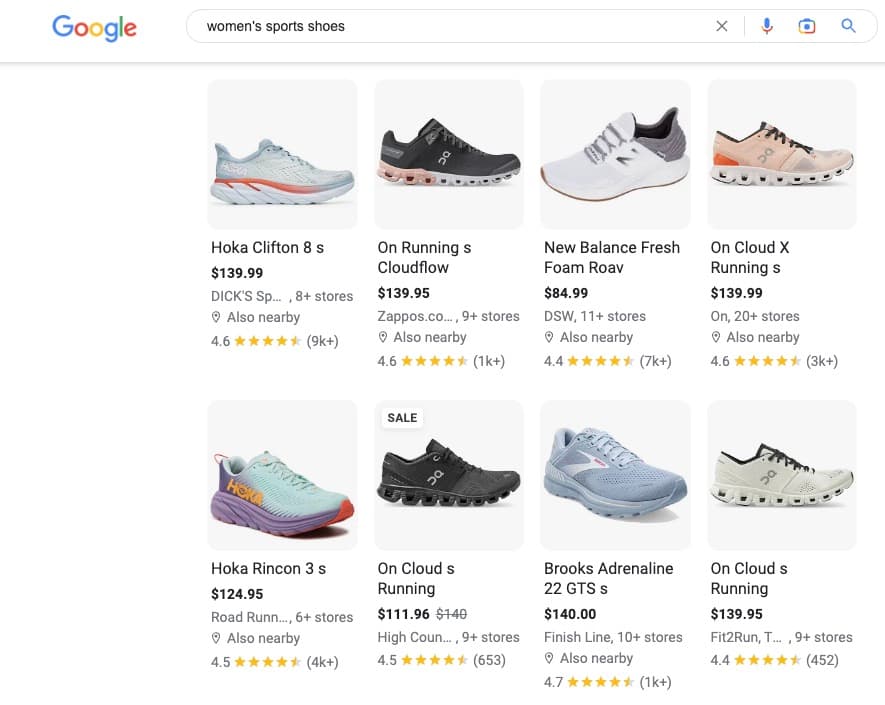885x705 pixels.
Task: Click the location pin under New Balance Roav
Action: coord(549,337)
